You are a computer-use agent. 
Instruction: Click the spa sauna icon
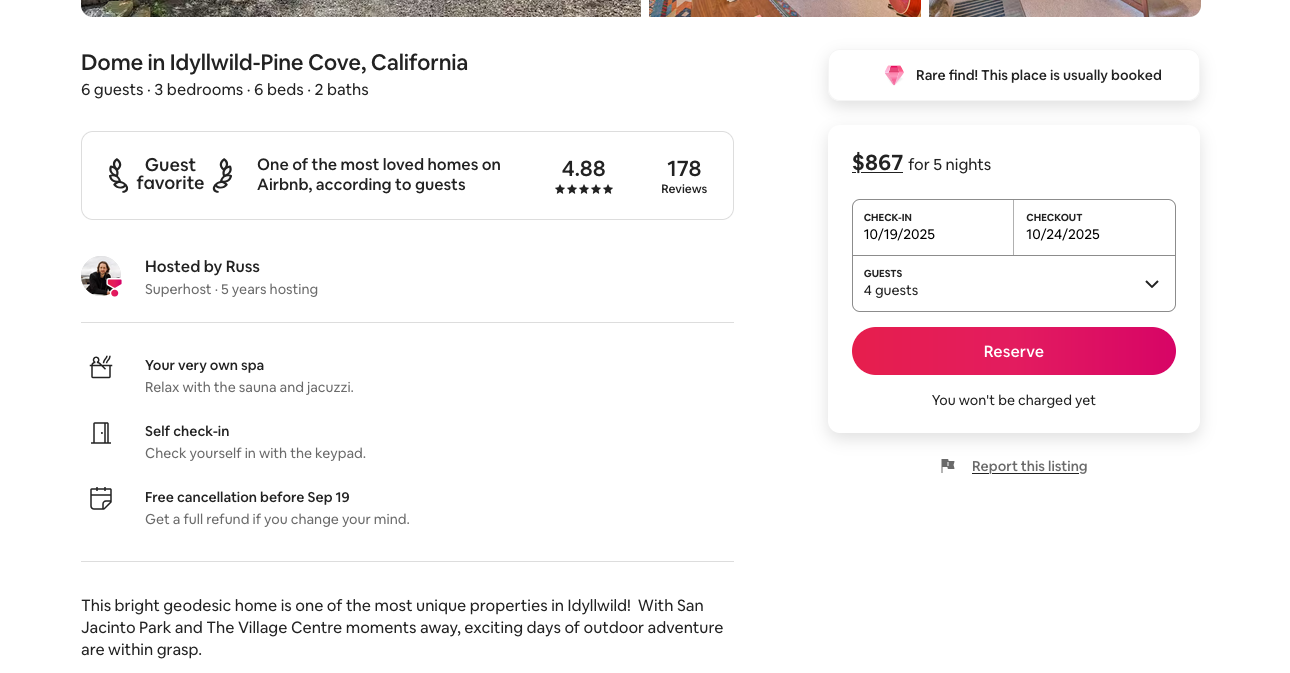101,367
